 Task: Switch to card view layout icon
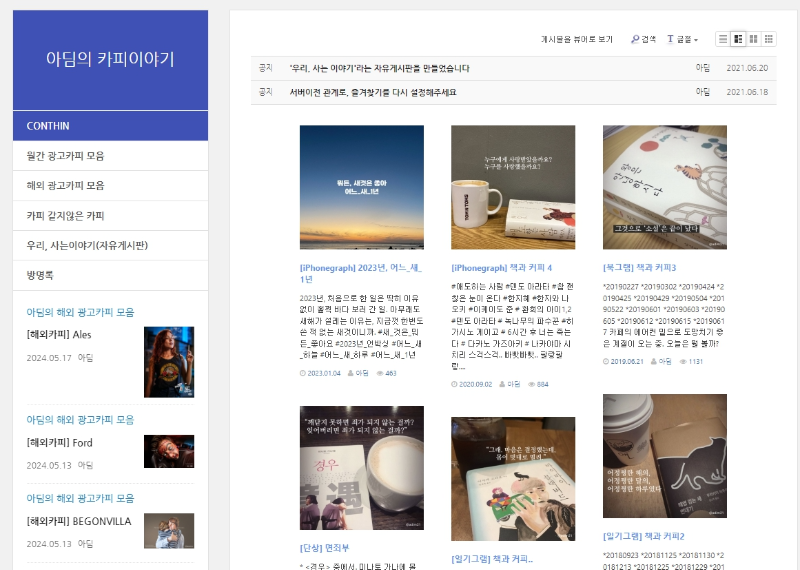(754, 39)
